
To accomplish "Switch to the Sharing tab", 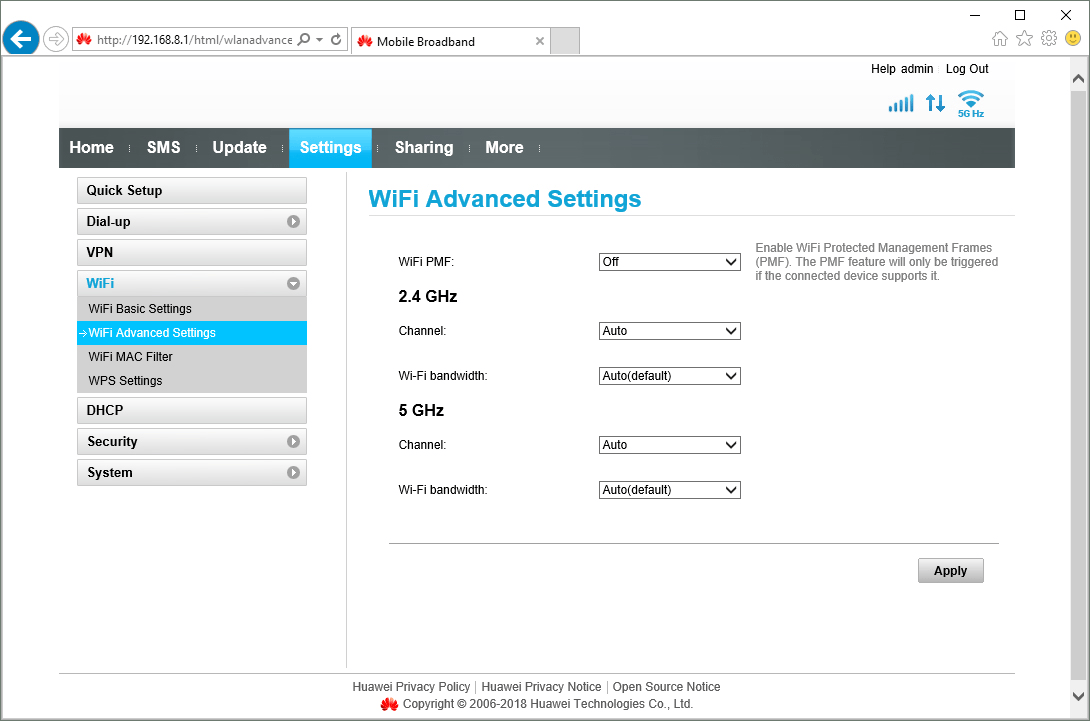I will click(x=423, y=147).
